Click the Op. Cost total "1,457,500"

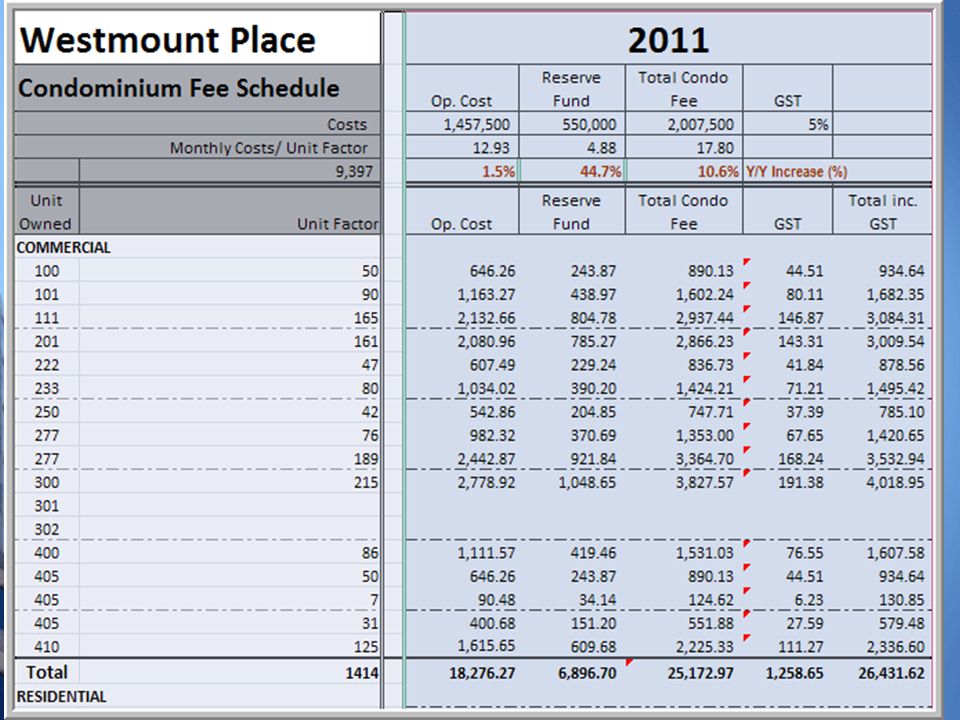pos(477,125)
